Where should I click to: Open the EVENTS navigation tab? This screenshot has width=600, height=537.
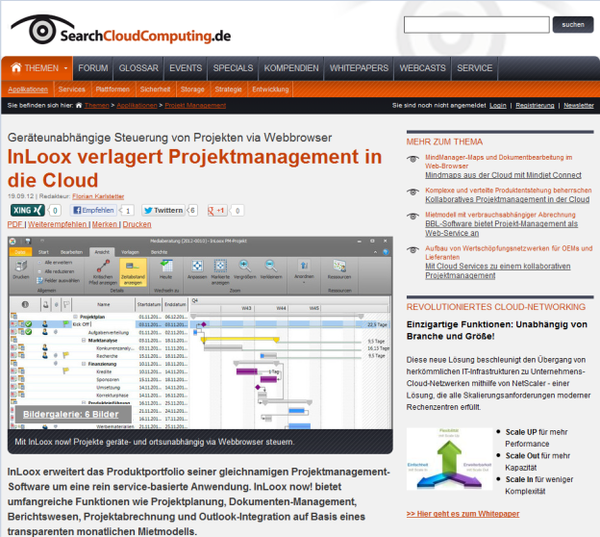186,68
